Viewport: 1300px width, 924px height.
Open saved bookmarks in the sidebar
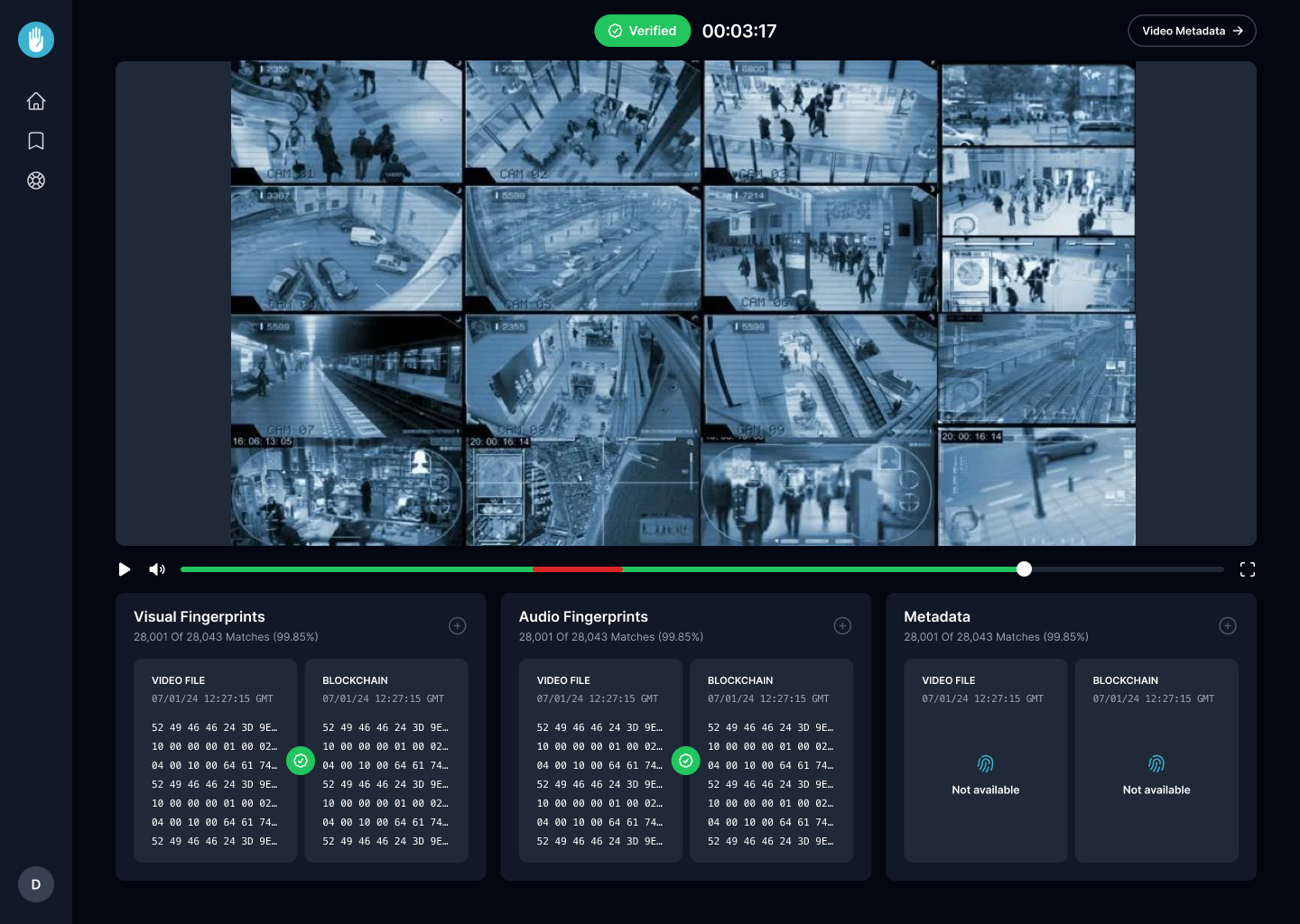[36, 141]
